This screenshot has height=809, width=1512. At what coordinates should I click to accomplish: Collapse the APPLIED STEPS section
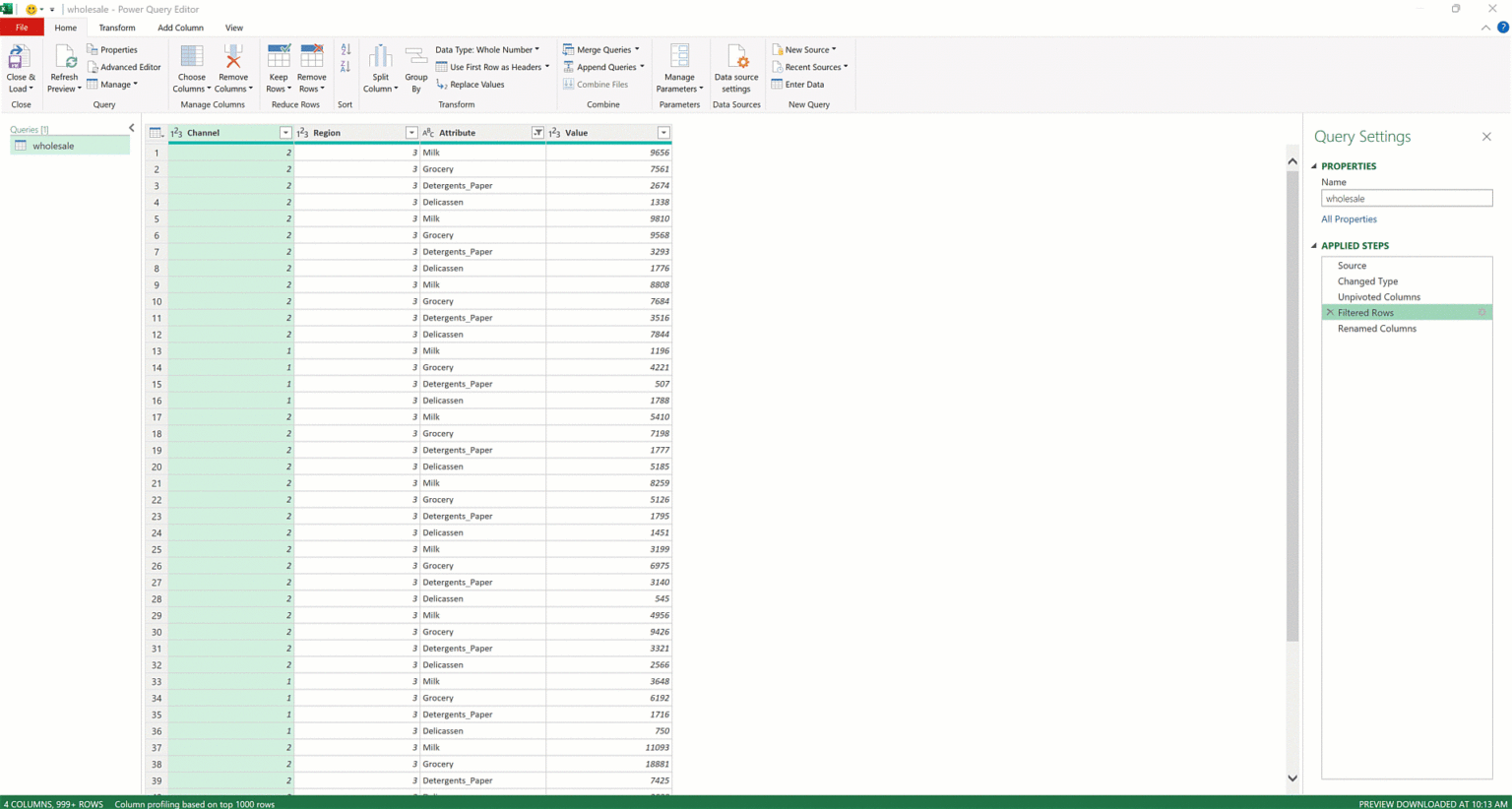coord(1314,246)
